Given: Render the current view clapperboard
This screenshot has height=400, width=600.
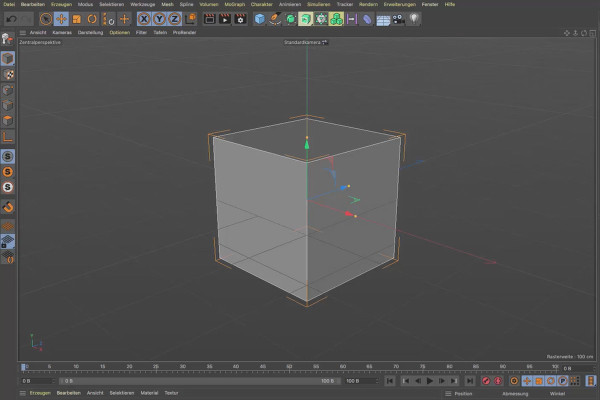Looking at the screenshot, I should [209, 19].
